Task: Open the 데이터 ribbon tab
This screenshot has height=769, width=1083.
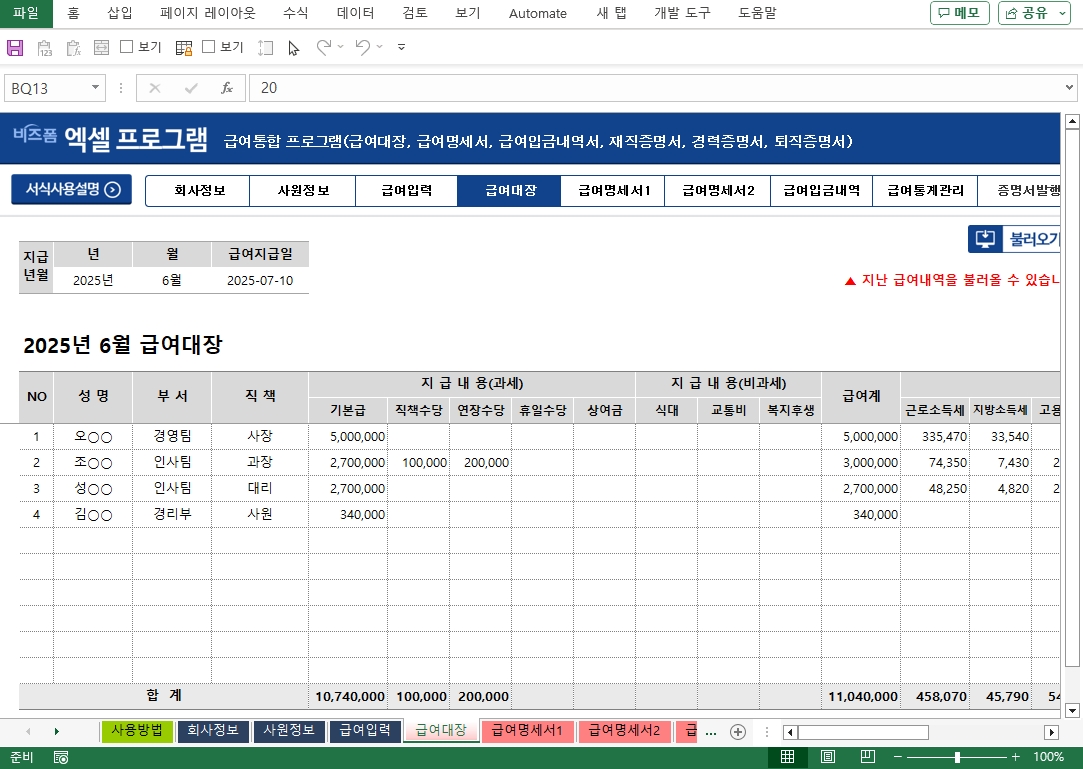Action: click(x=355, y=13)
